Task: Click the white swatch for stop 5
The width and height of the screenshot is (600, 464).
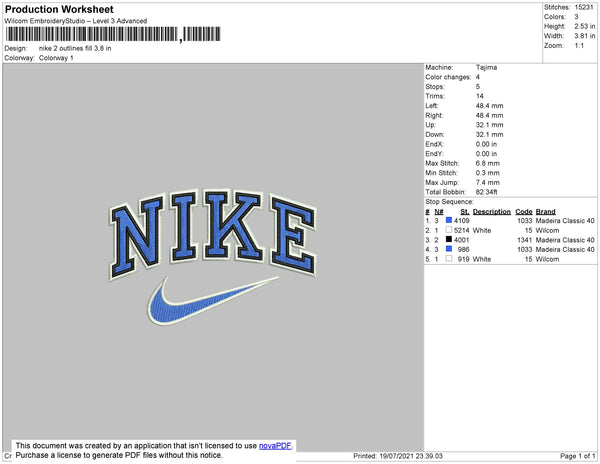Action: click(449, 259)
